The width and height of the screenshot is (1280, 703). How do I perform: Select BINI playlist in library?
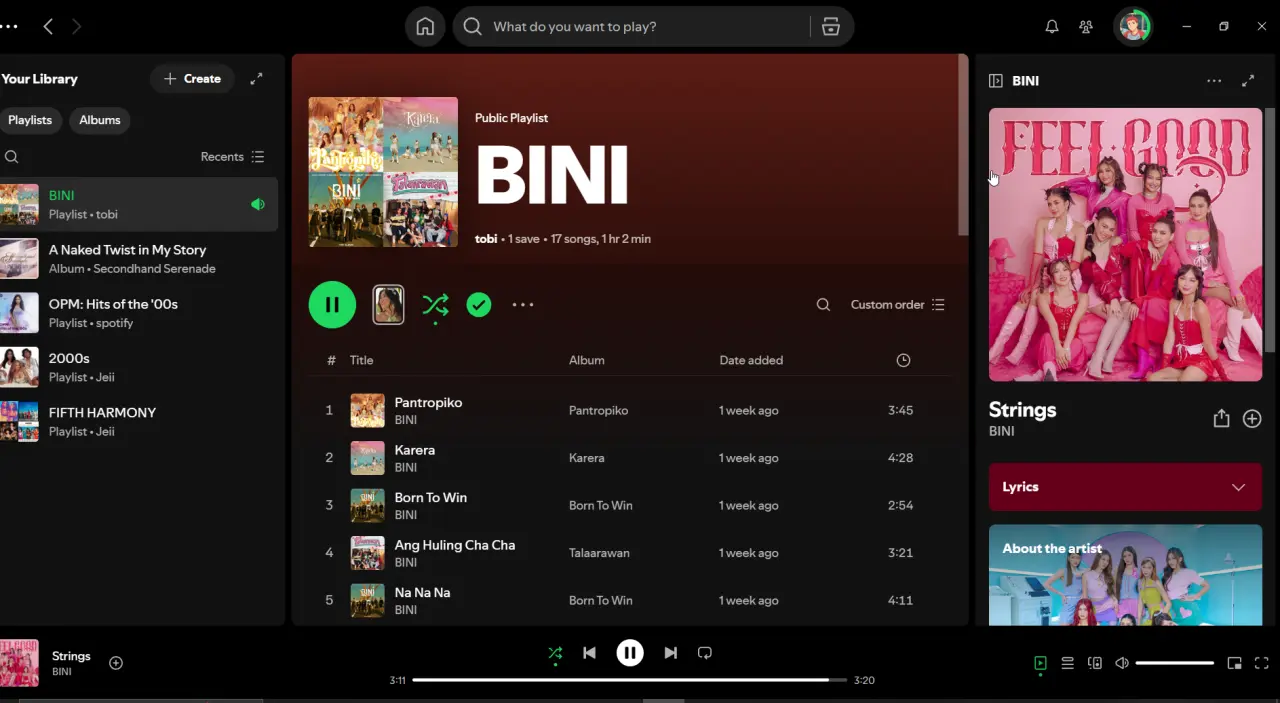pyautogui.click(x=139, y=205)
